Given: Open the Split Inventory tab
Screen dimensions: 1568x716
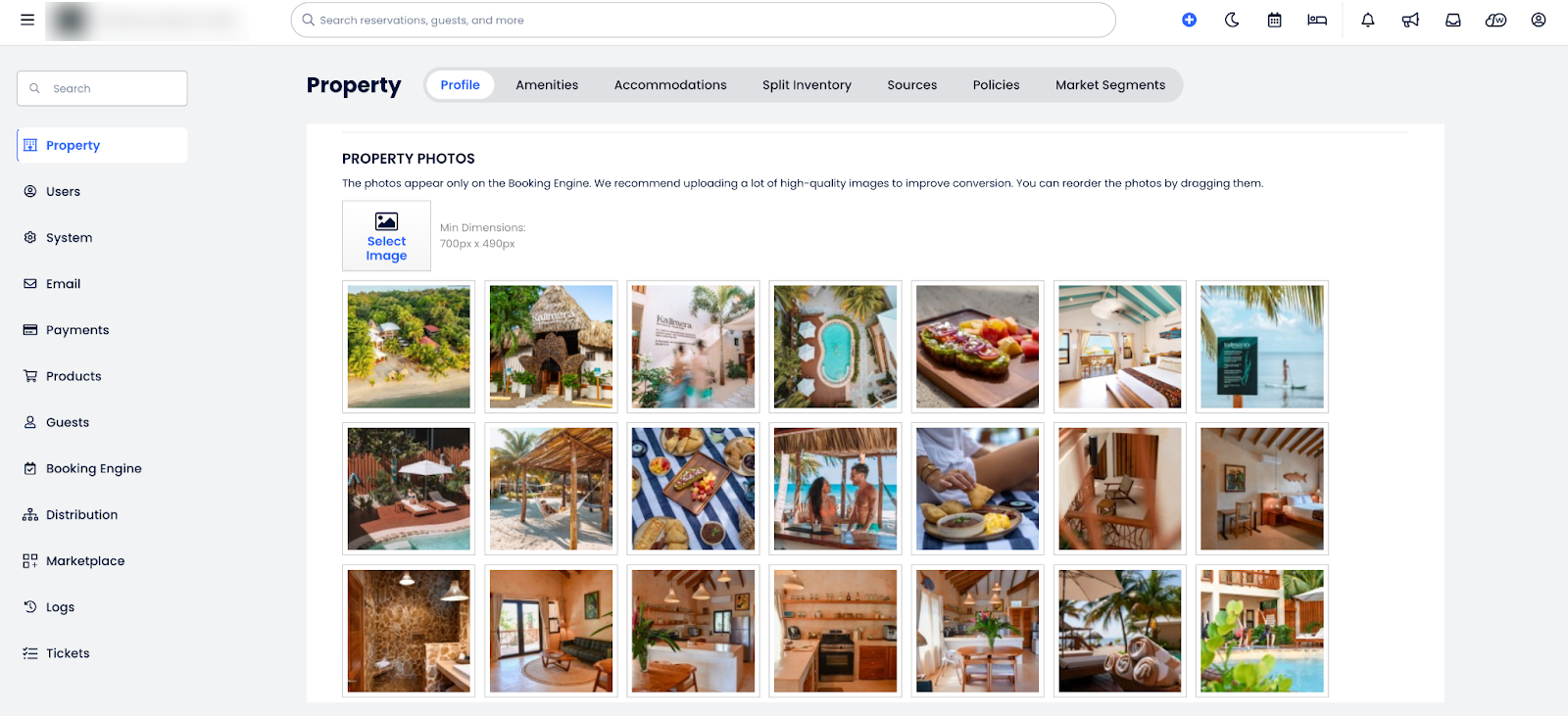Looking at the screenshot, I should (x=807, y=85).
